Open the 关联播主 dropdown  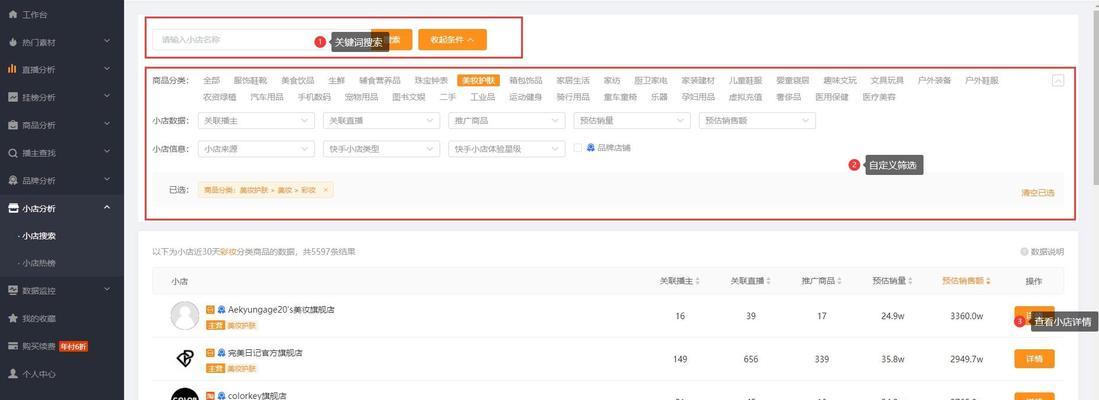tap(256, 120)
